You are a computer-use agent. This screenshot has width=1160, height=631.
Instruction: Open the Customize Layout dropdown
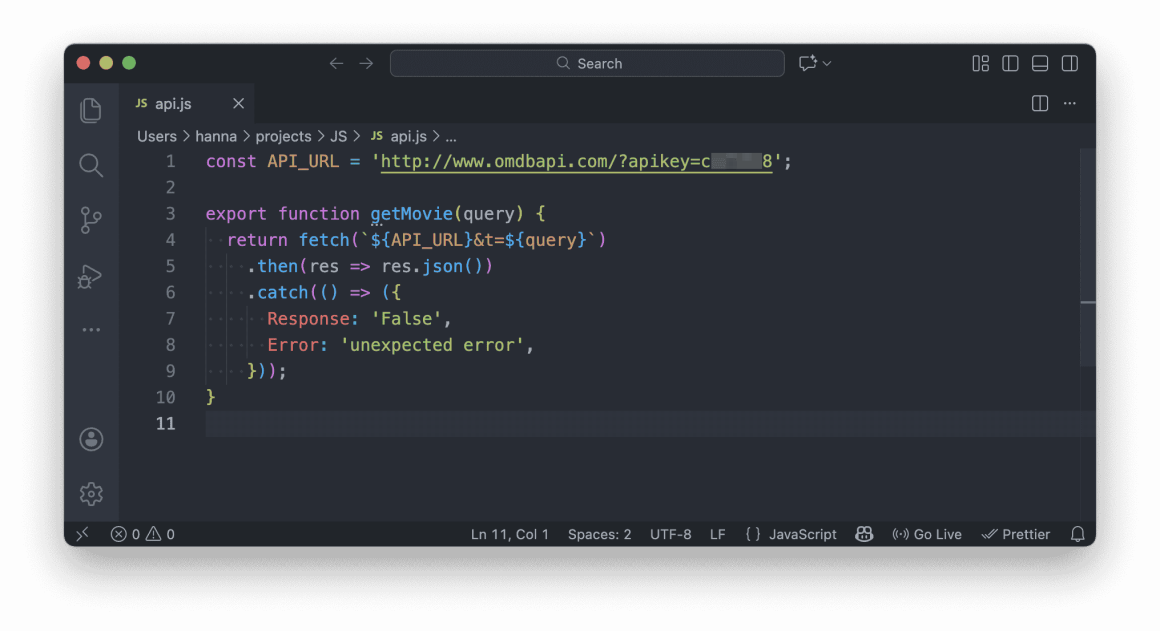tap(980, 62)
